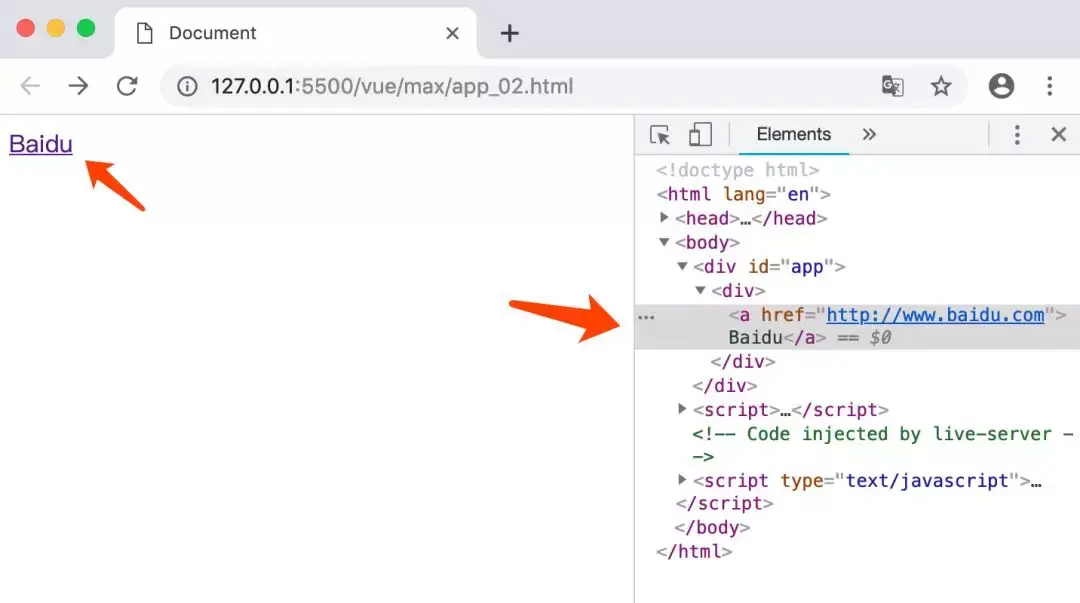The image size is (1080, 603).
Task: Open the DevTools customize three-dot menu
Action: pyautogui.click(x=1017, y=134)
